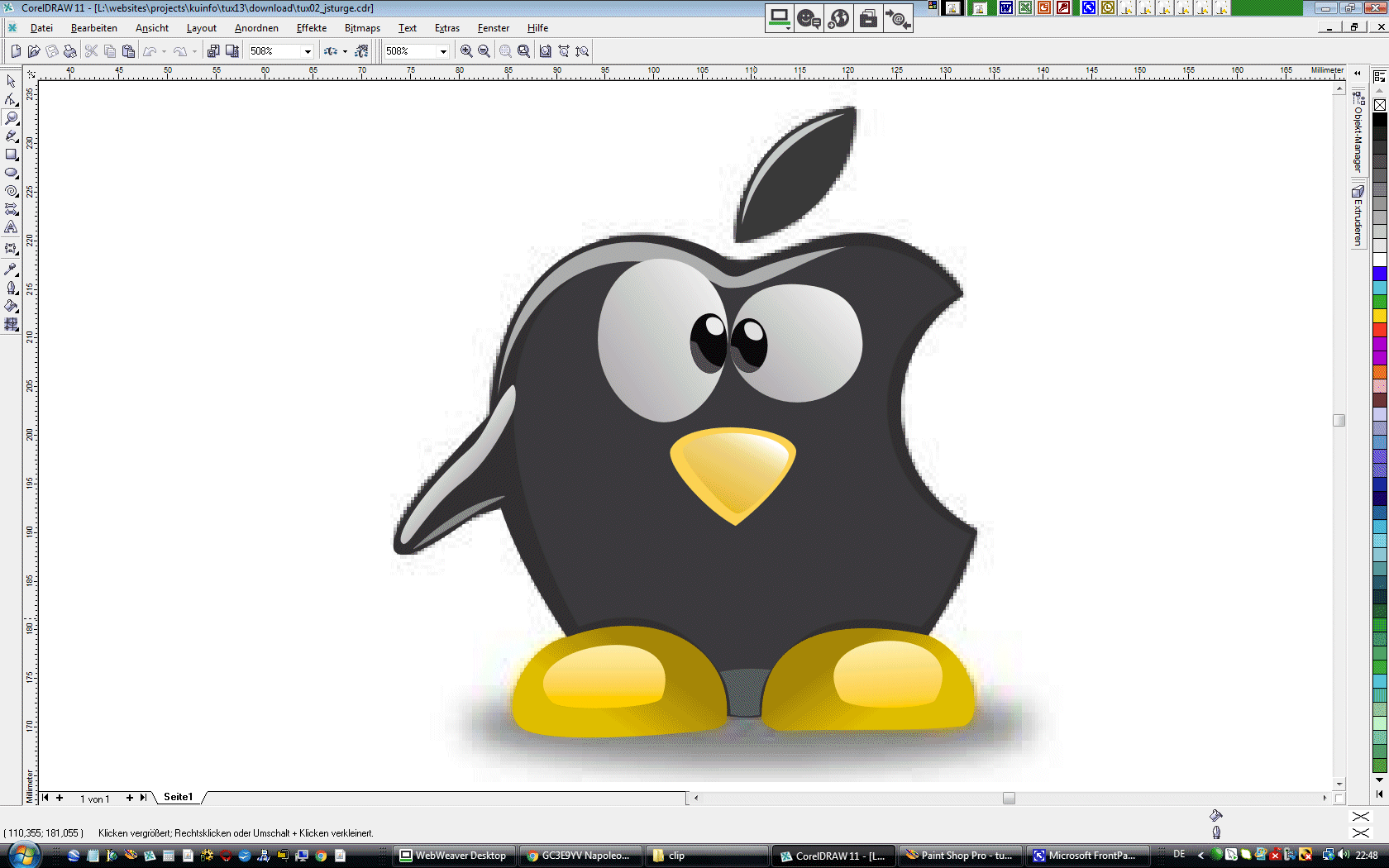Viewport: 1389px width, 868px height.
Task: Switch to WebWeaver Desktop taskbar button
Action: click(454, 856)
